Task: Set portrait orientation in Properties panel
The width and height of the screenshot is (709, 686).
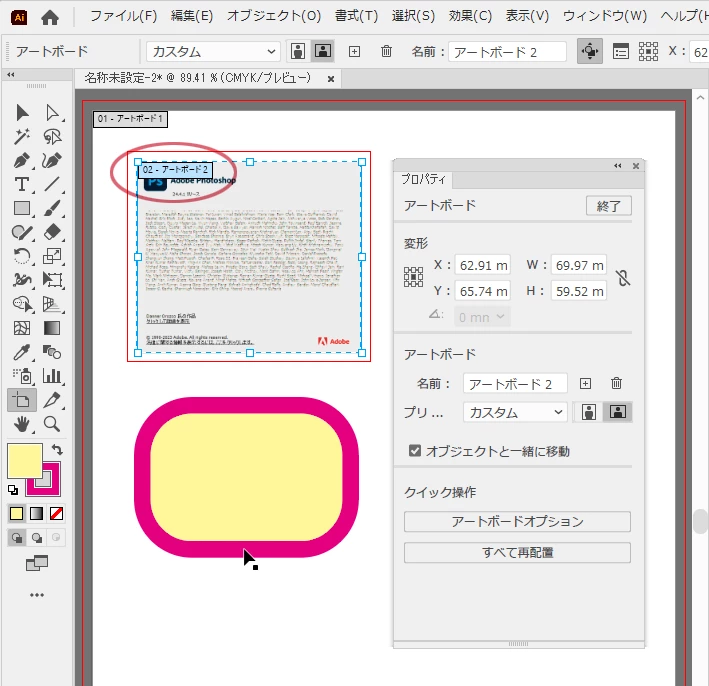Action: [x=589, y=412]
